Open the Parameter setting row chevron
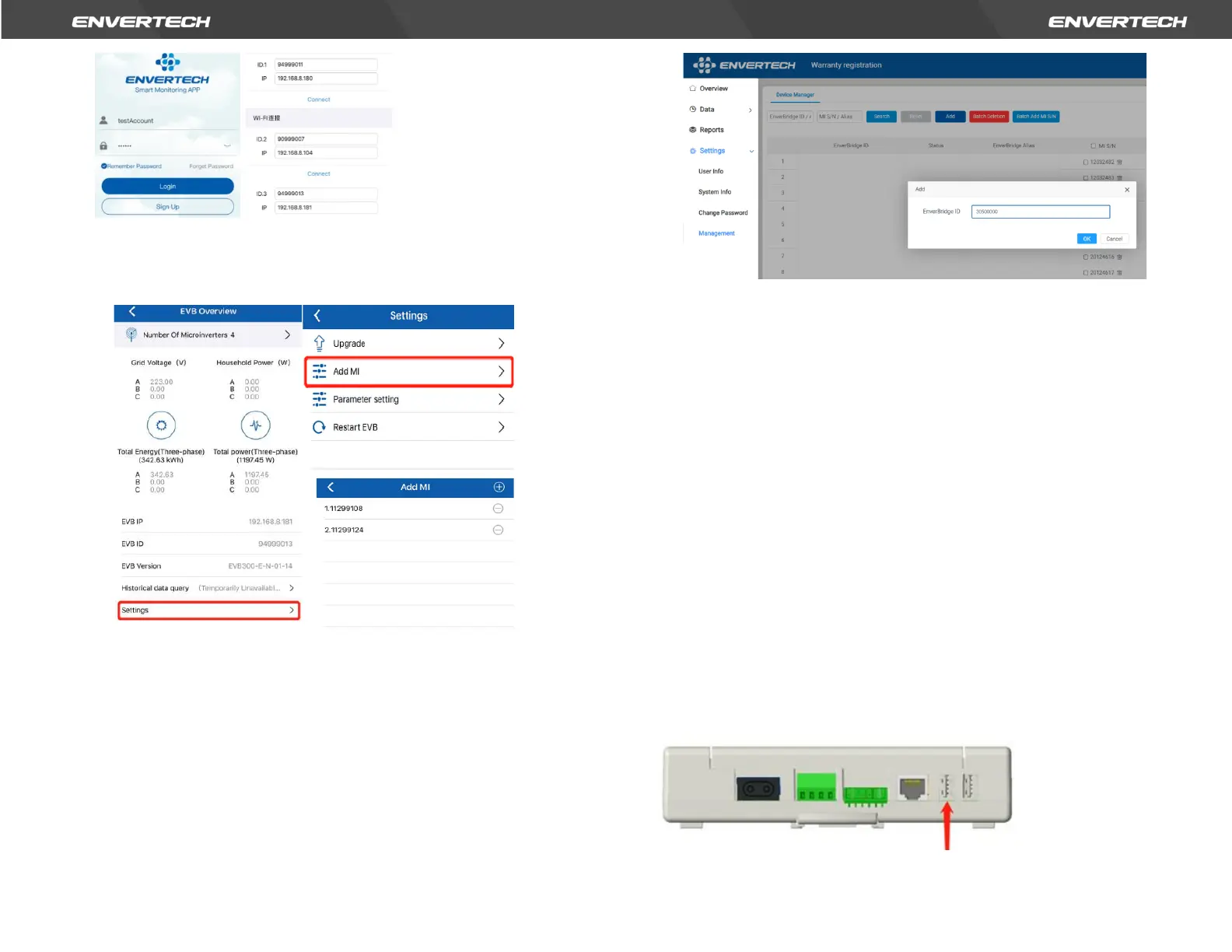Screen dimensions: 1232x952 501,399
